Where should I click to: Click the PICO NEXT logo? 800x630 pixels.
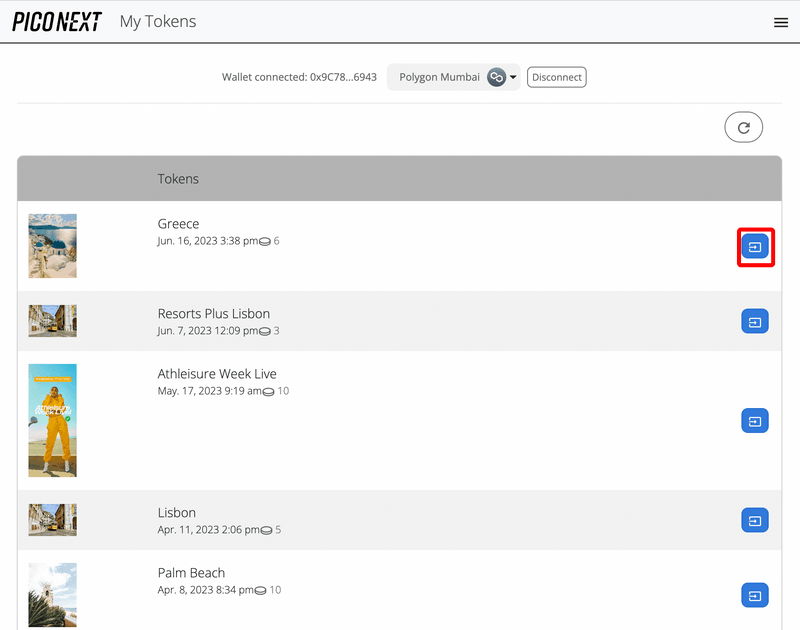[57, 22]
